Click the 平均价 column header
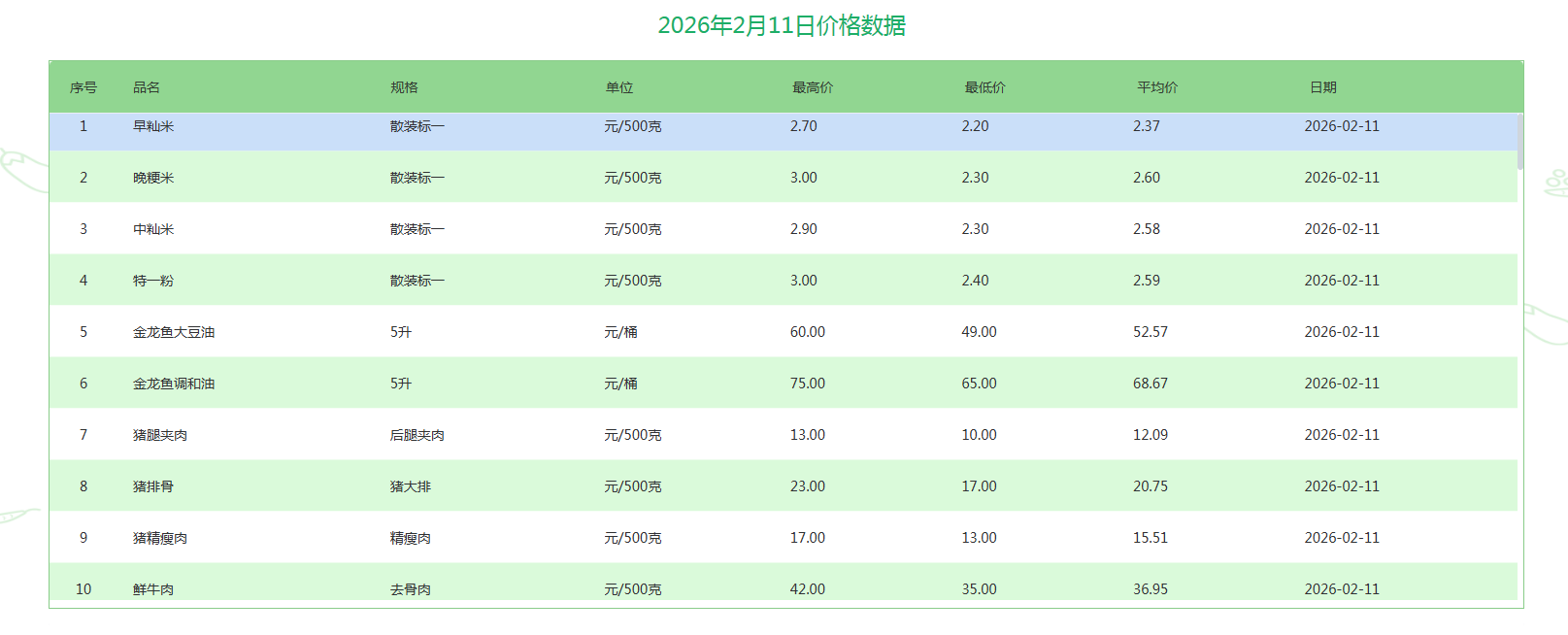This screenshot has width=1568, height=635. coord(1157,87)
